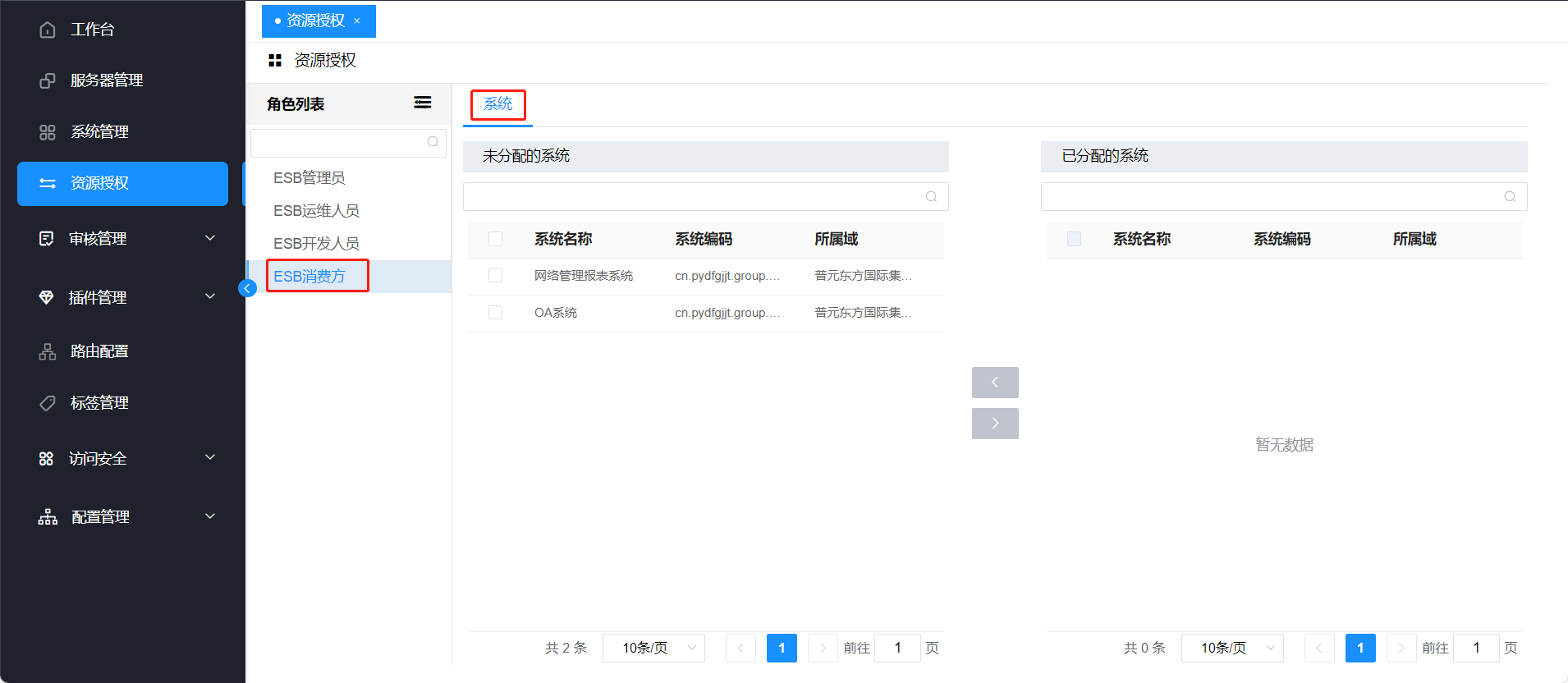
Task: Click the 服务器管理 sidebar icon
Action: 48,80
